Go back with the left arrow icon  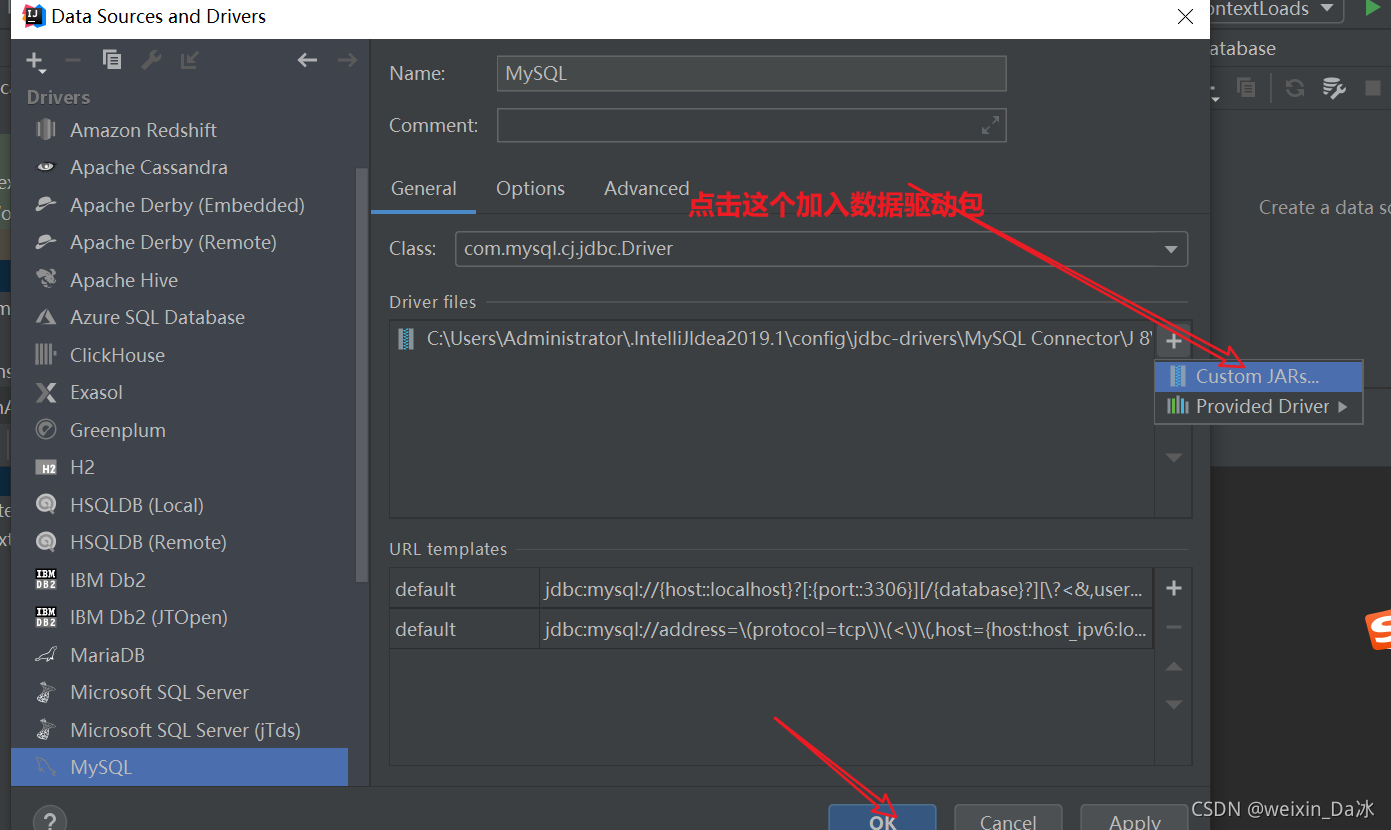[x=307, y=60]
